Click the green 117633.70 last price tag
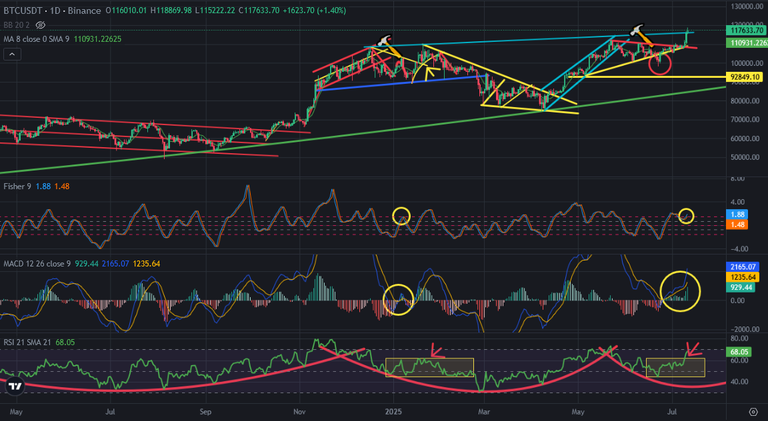Image resolution: width=768 pixels, height=421 pixels. 747,30
